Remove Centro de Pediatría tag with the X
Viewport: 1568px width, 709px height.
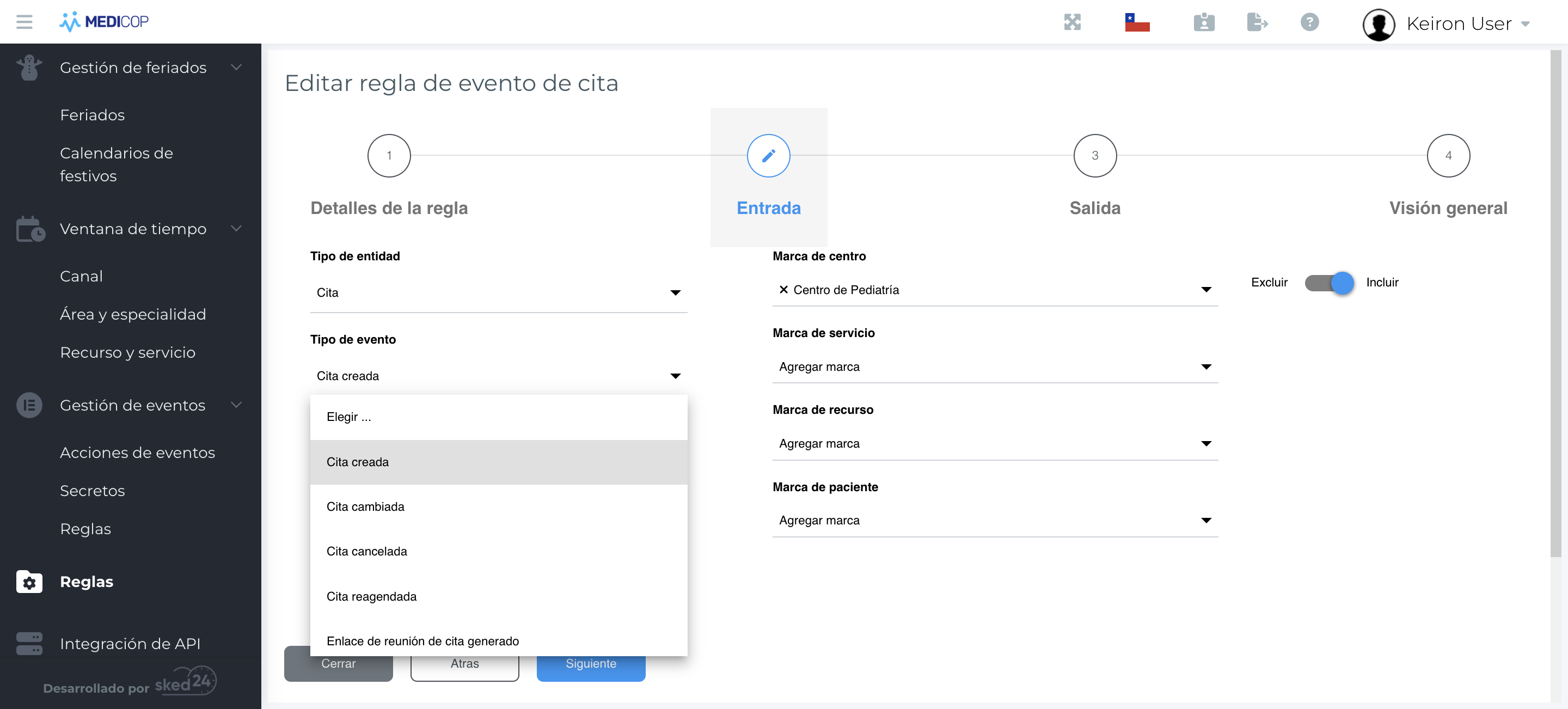click(x=783, y=290)
